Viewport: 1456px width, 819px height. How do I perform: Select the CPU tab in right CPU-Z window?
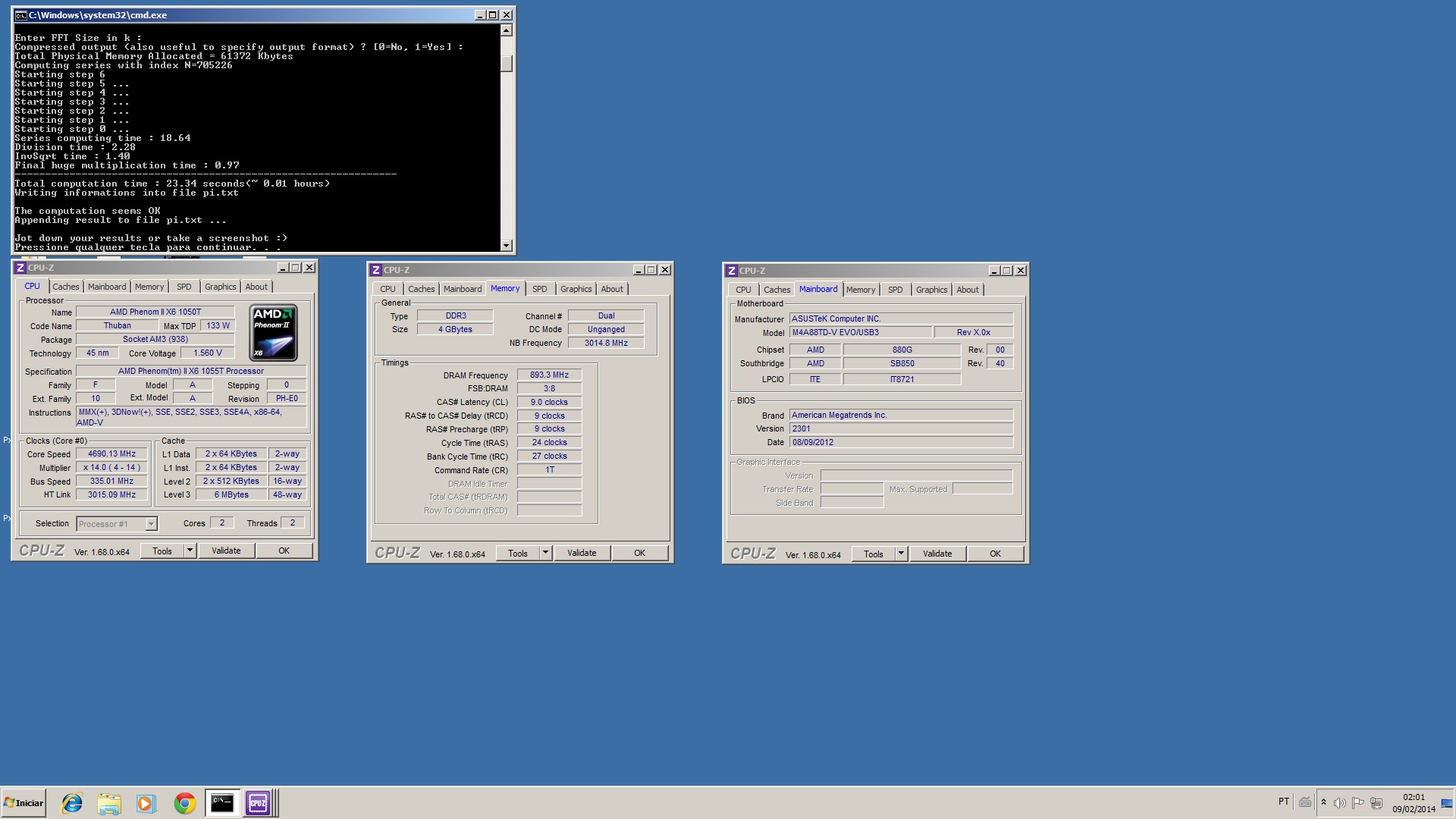point(743,290)
